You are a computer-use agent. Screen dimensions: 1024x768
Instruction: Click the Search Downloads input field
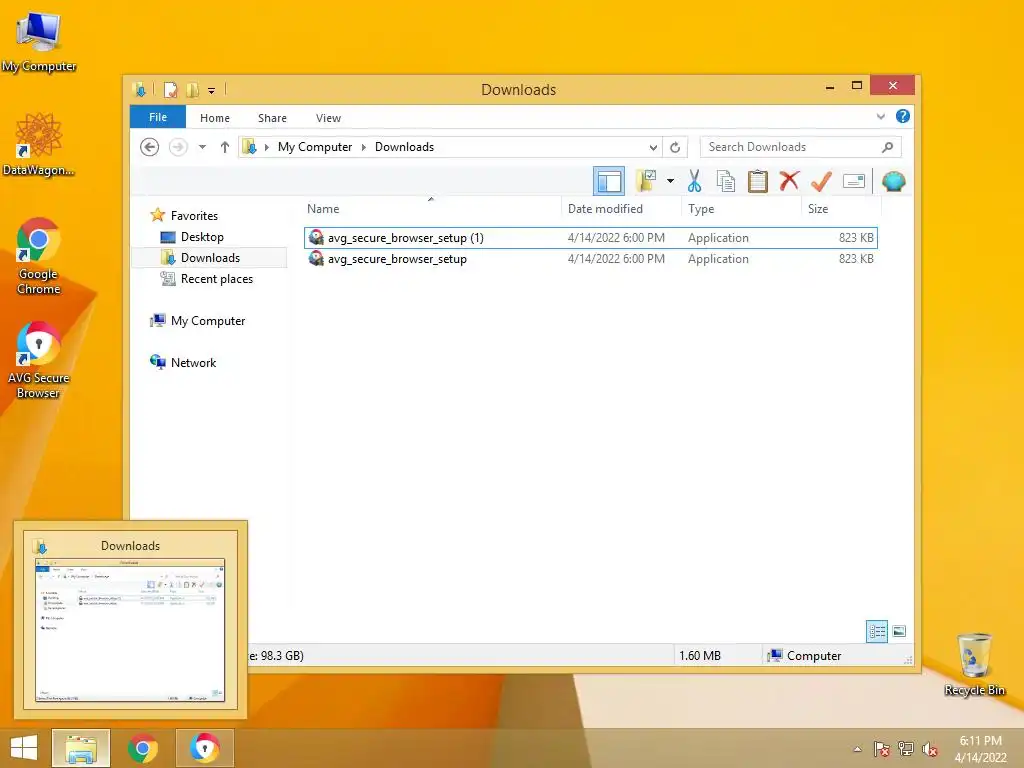click(x=801, y=147)
